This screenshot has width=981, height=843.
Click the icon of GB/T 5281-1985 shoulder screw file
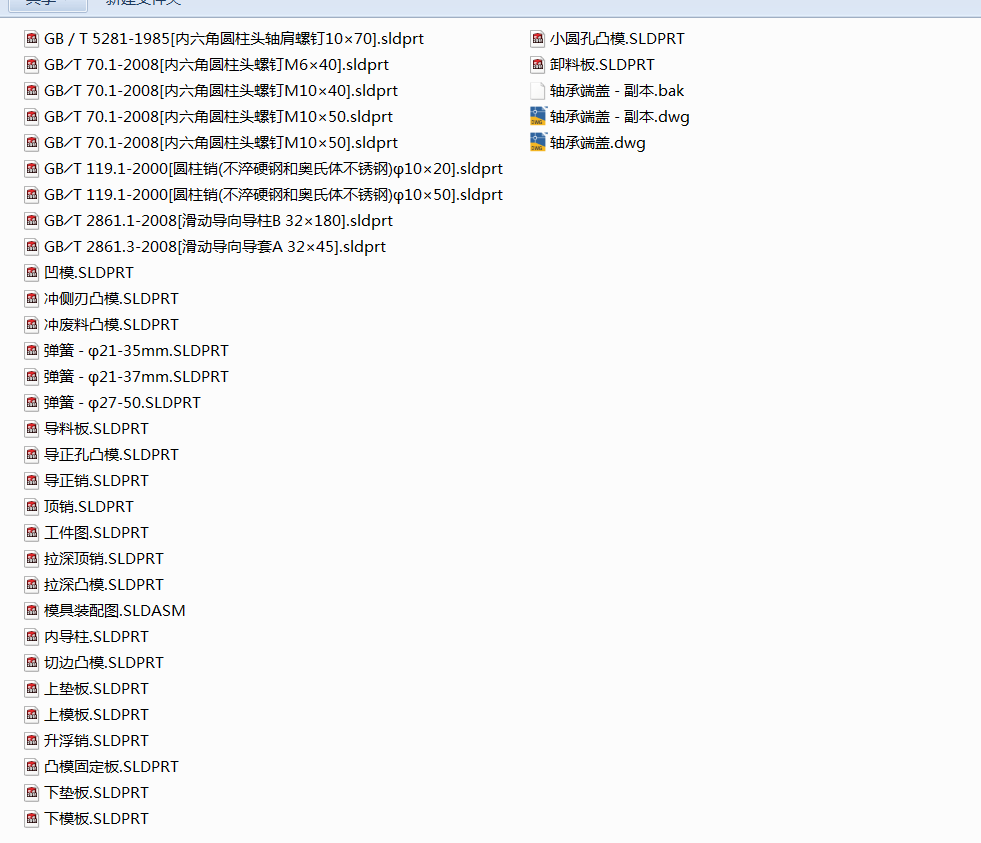point(32,39)
